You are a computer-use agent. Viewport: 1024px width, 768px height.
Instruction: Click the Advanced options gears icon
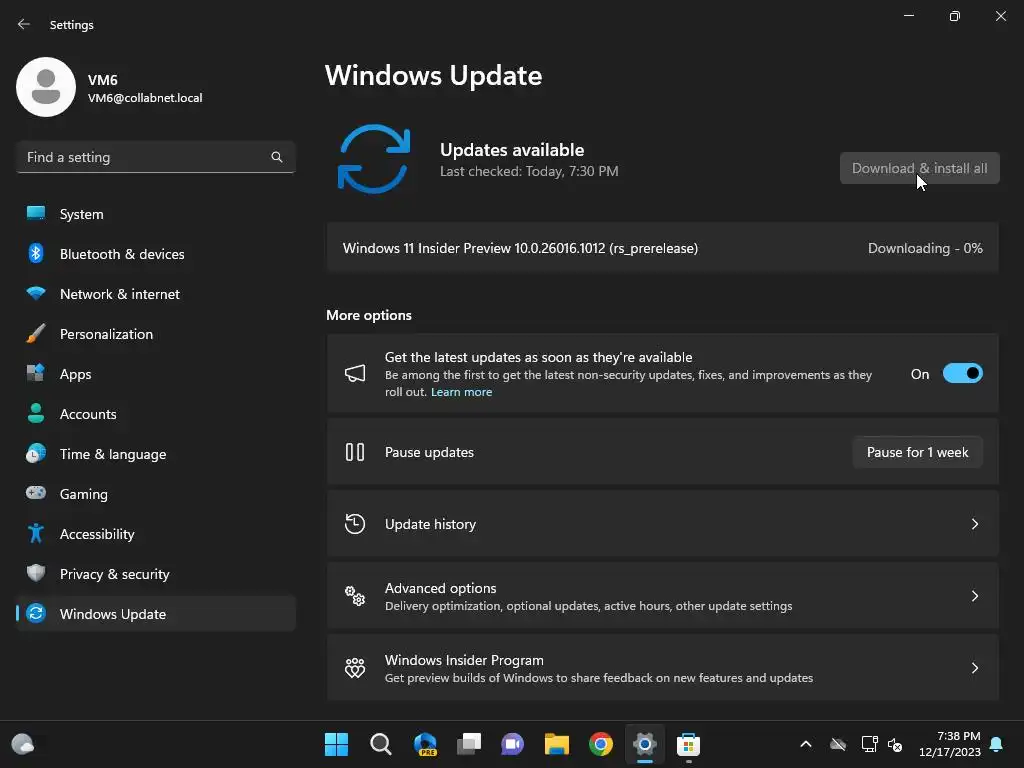coord(355,596)
